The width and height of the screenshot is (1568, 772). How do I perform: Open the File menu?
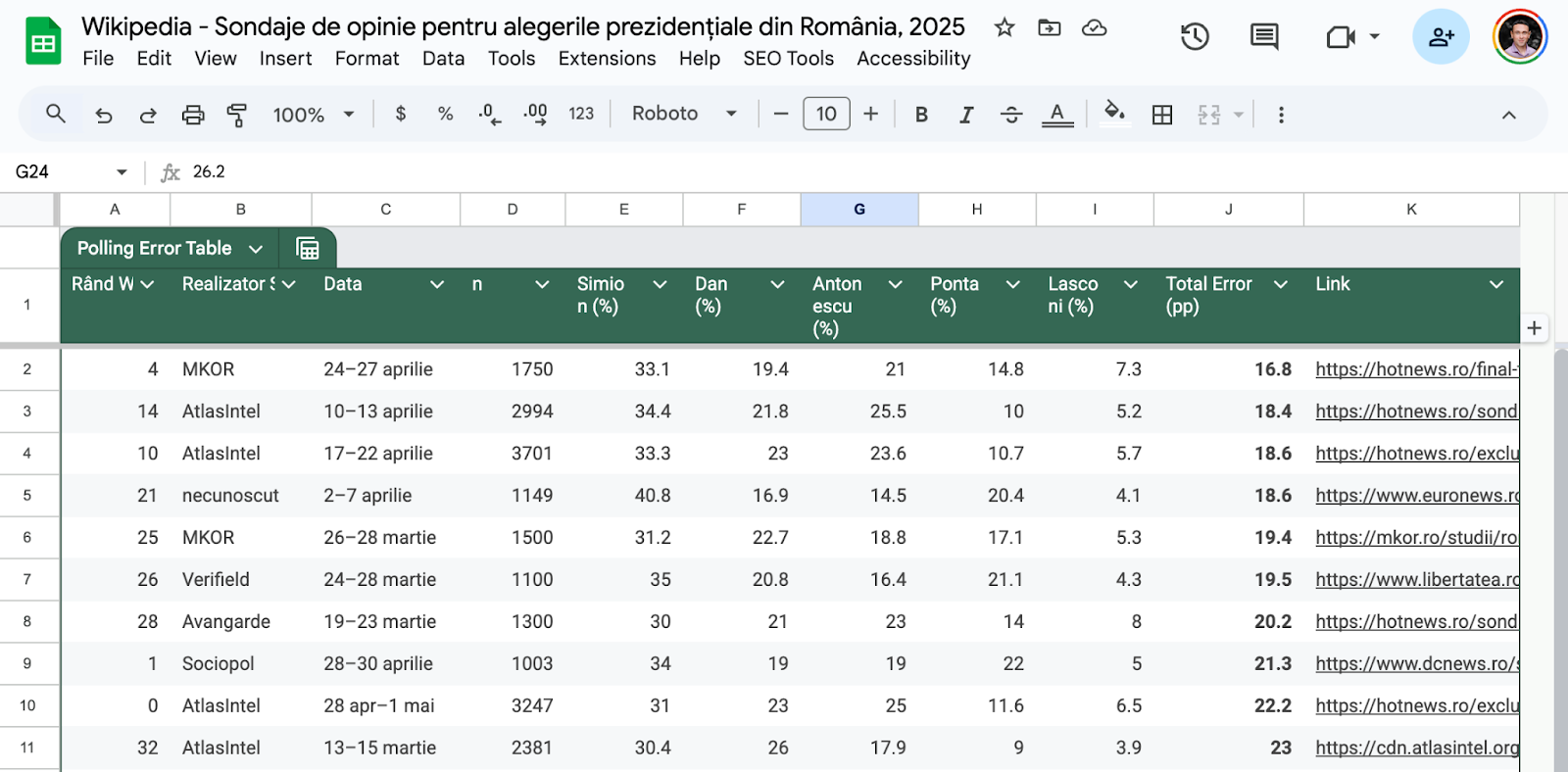click(98, 59)
